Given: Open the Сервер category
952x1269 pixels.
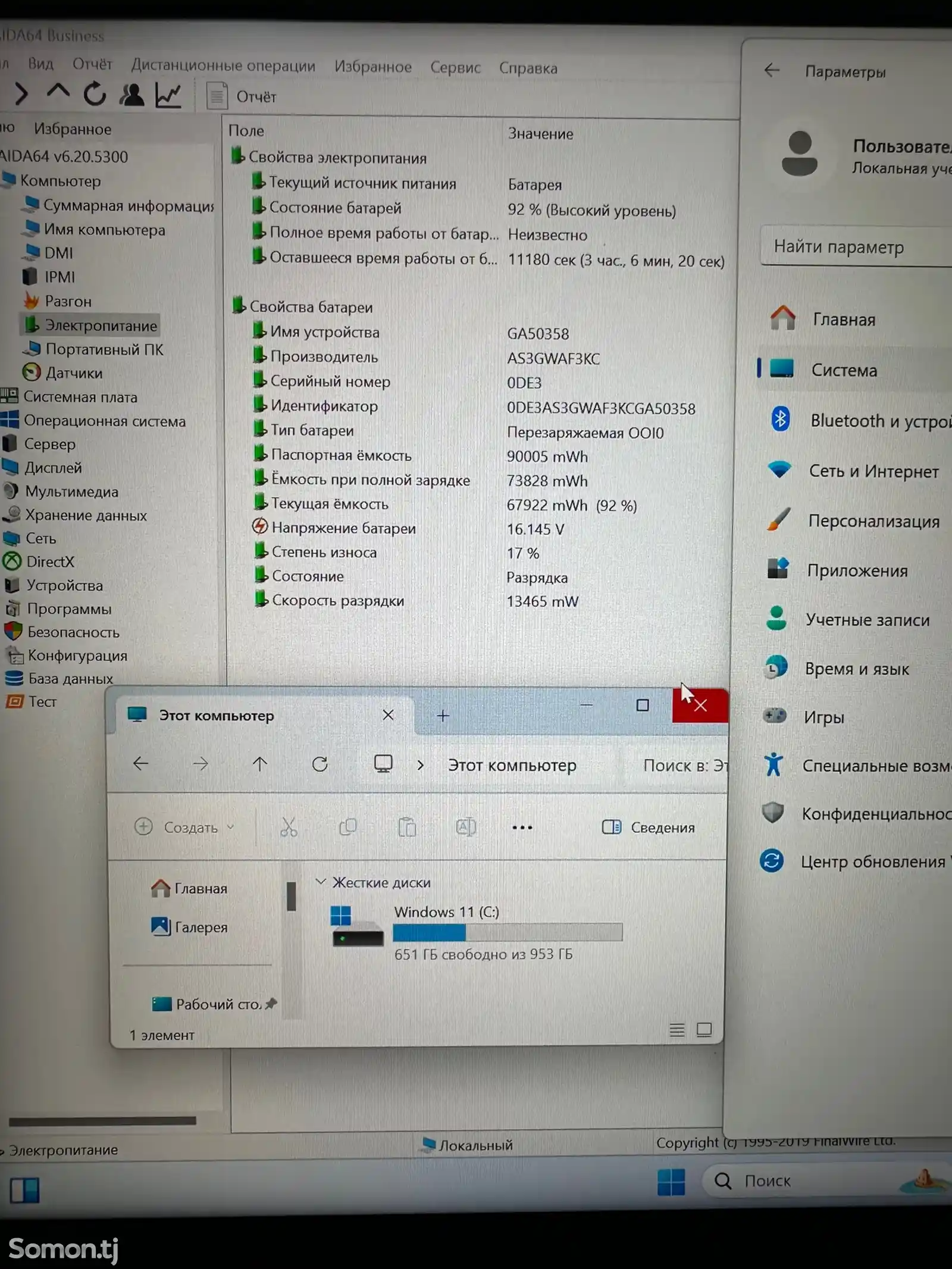Looking at the screenshot, I should [39, 444].
